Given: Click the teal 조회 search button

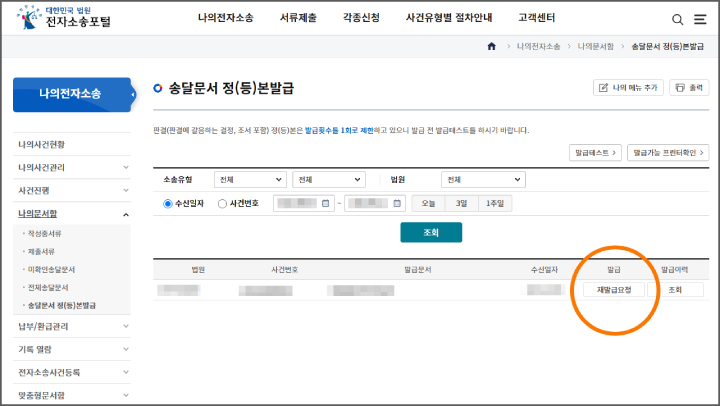Looking at the screenshot, I should pos(431,232).
